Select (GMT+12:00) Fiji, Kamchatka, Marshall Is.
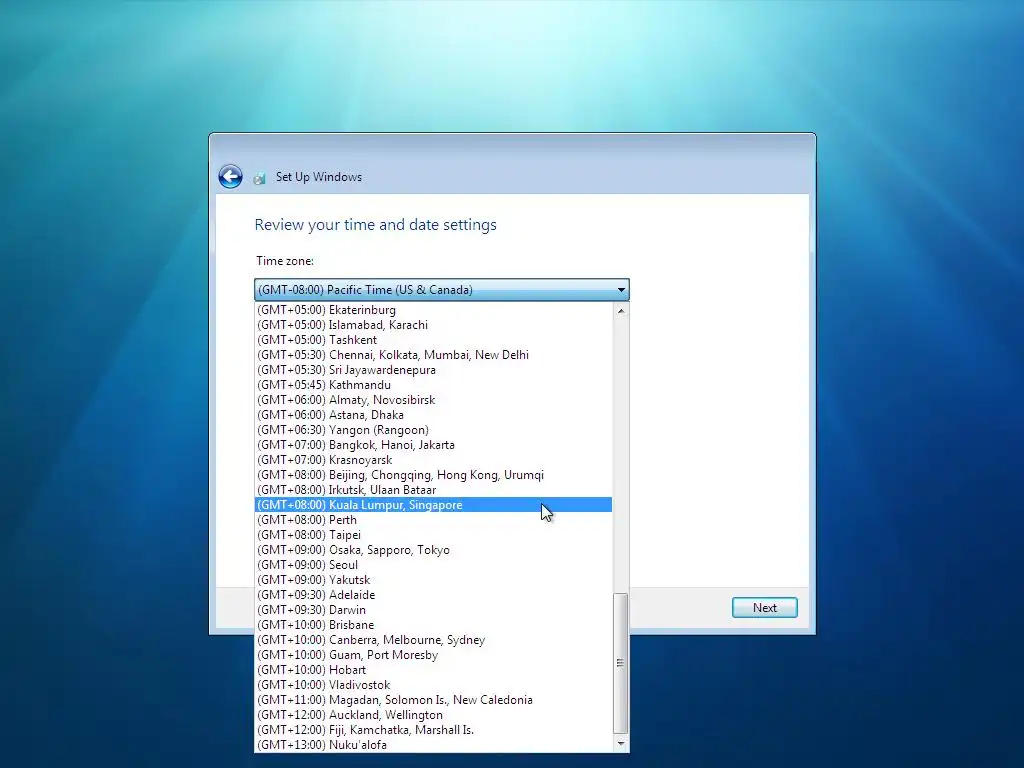The width and height of the screenshot is (1024, 768). click(x=433, y=730)
